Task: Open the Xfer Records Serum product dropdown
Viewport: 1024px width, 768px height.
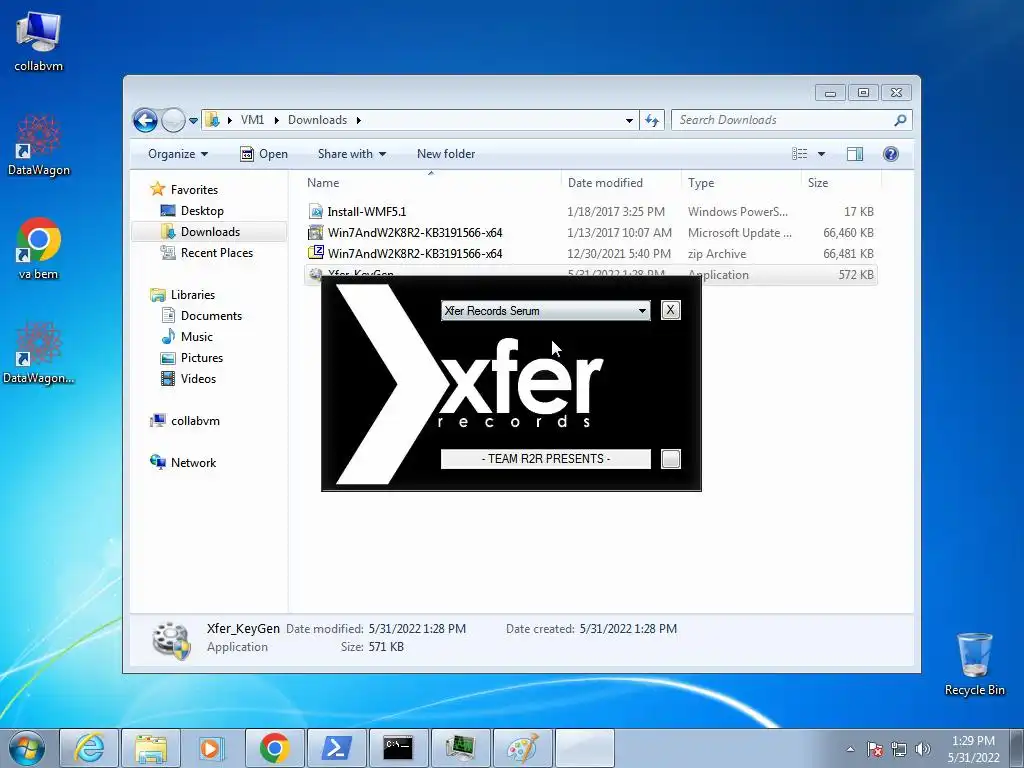Action: click(x=545, y=311)
